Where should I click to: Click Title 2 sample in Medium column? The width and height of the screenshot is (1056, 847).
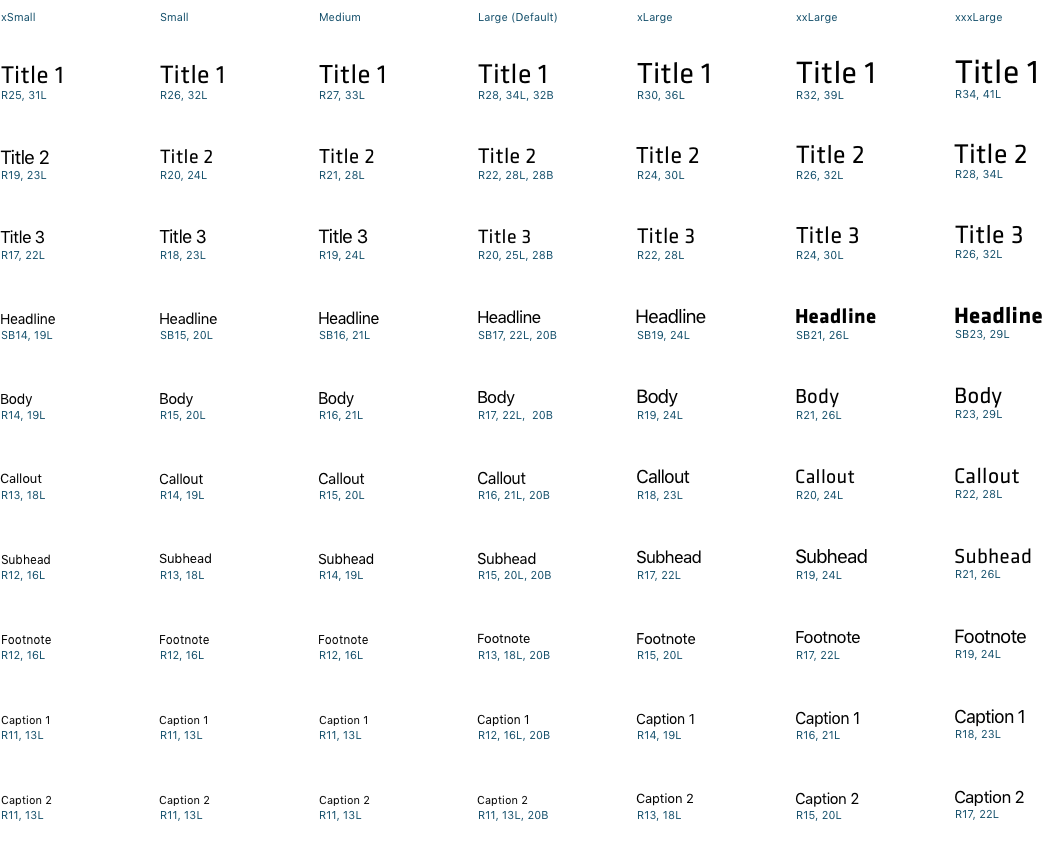346,156
